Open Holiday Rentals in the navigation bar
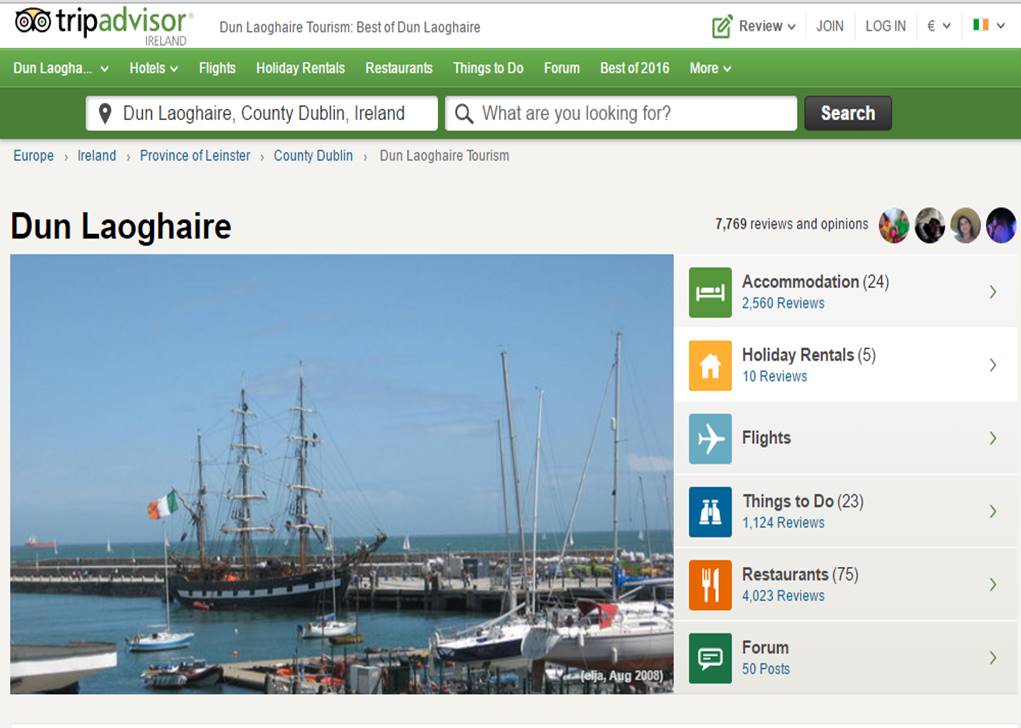Image resolution: width=1021 pixels, height=728 pixels. 300,68
